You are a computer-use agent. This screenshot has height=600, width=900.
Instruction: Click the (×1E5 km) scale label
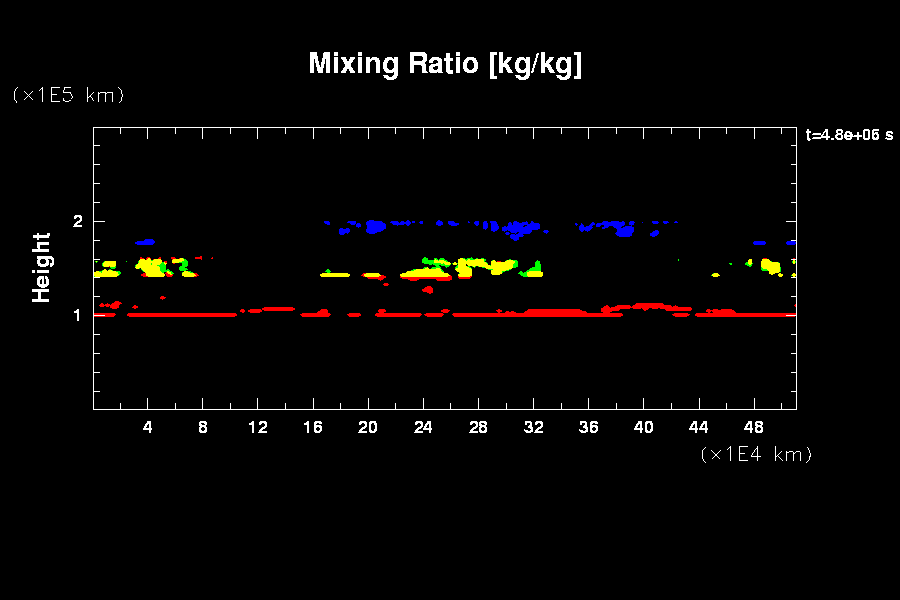point(67,95)
